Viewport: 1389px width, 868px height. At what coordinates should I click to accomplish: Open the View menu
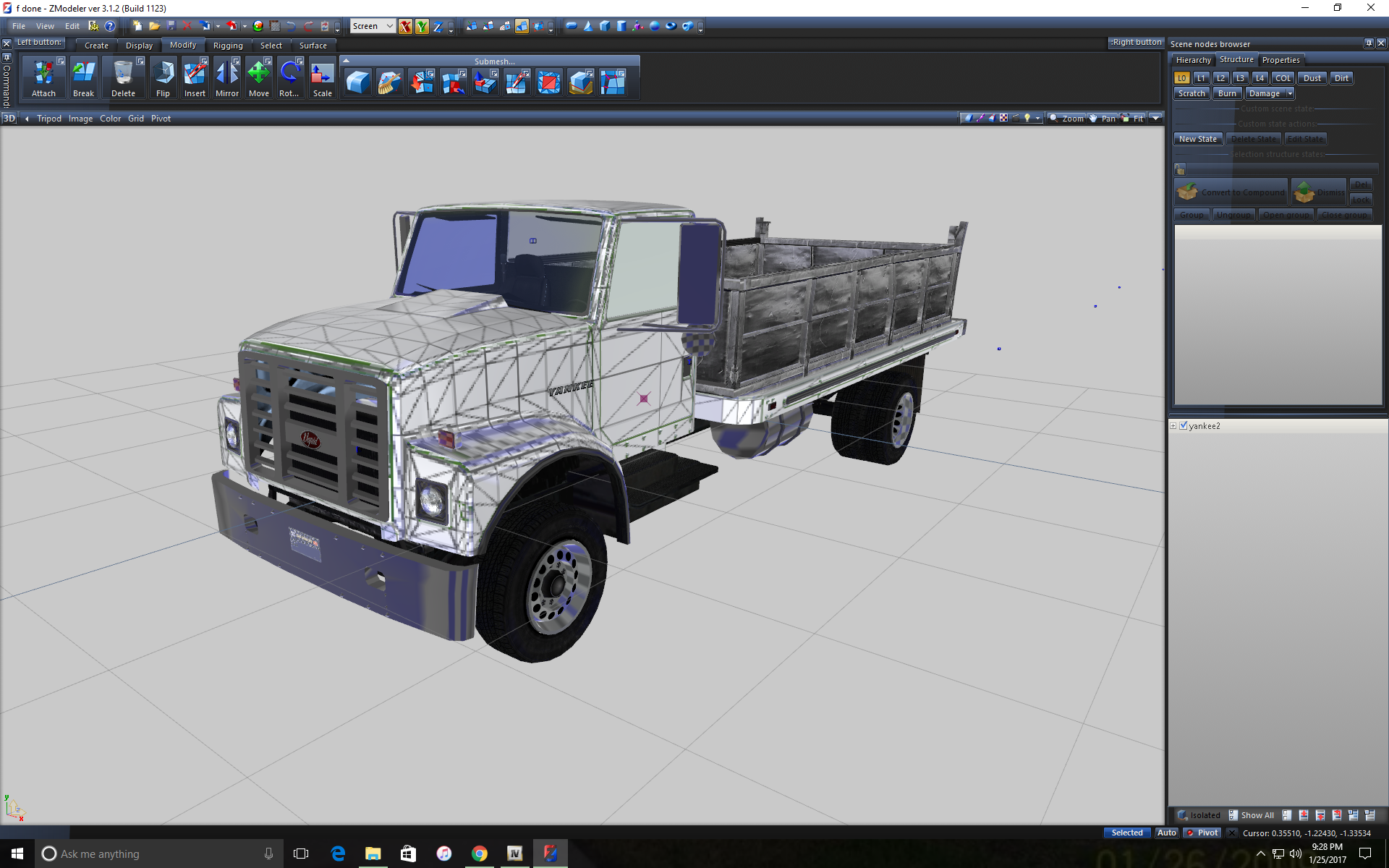(x=45, y=26)
